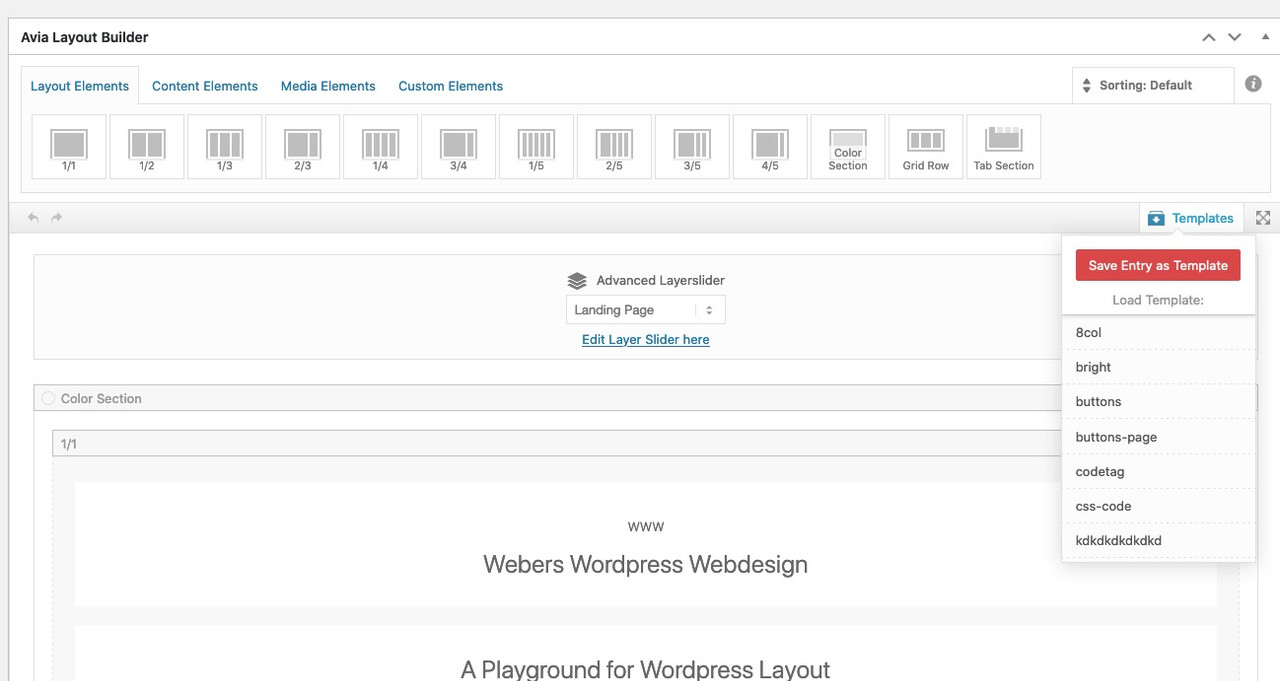Load the kdkdkdkdkdkd template
The width and height of the screenshot is (1280, 681).
pos(1158,541)
